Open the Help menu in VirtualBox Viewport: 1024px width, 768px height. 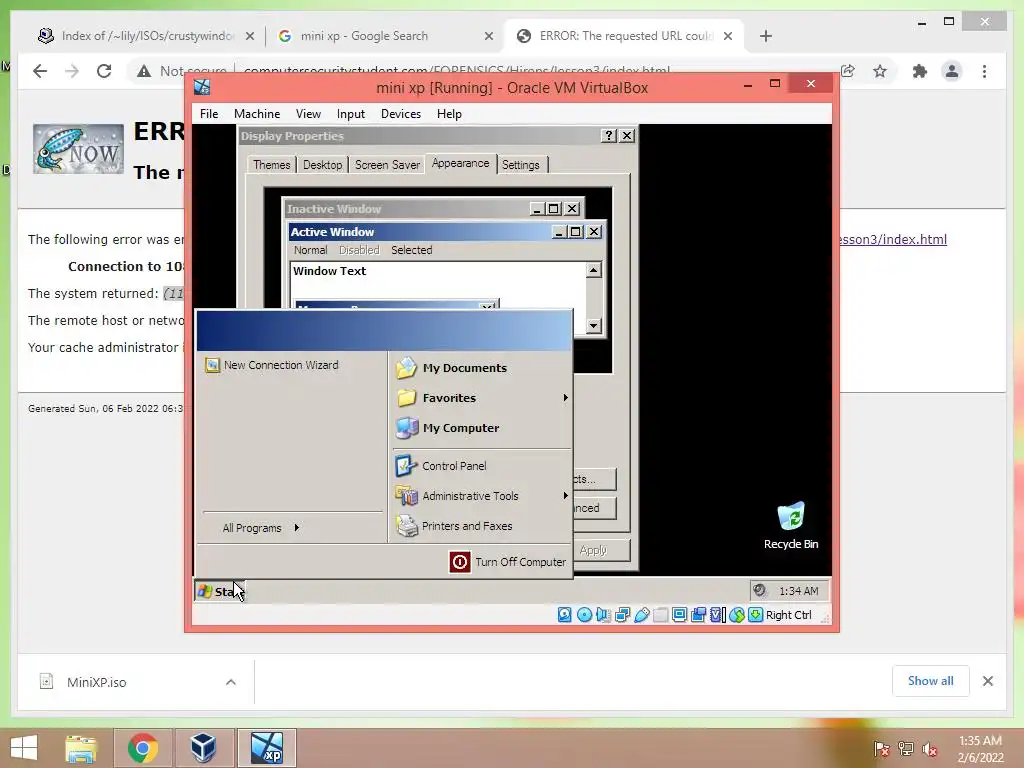(x=449, y=114)
